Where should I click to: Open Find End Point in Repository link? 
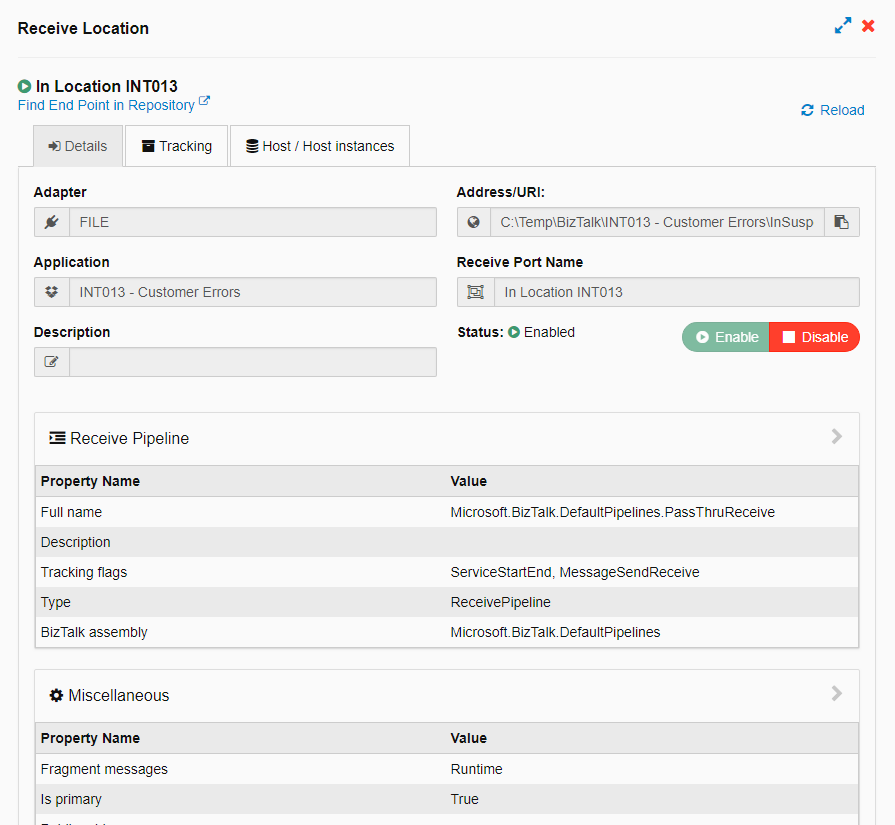point(106,105)
